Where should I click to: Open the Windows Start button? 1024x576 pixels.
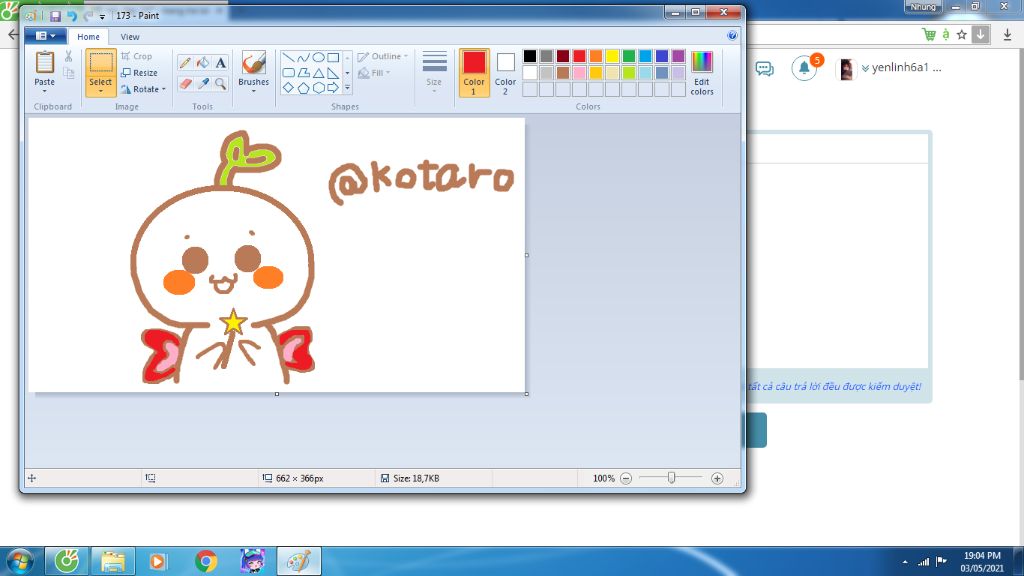19,561
